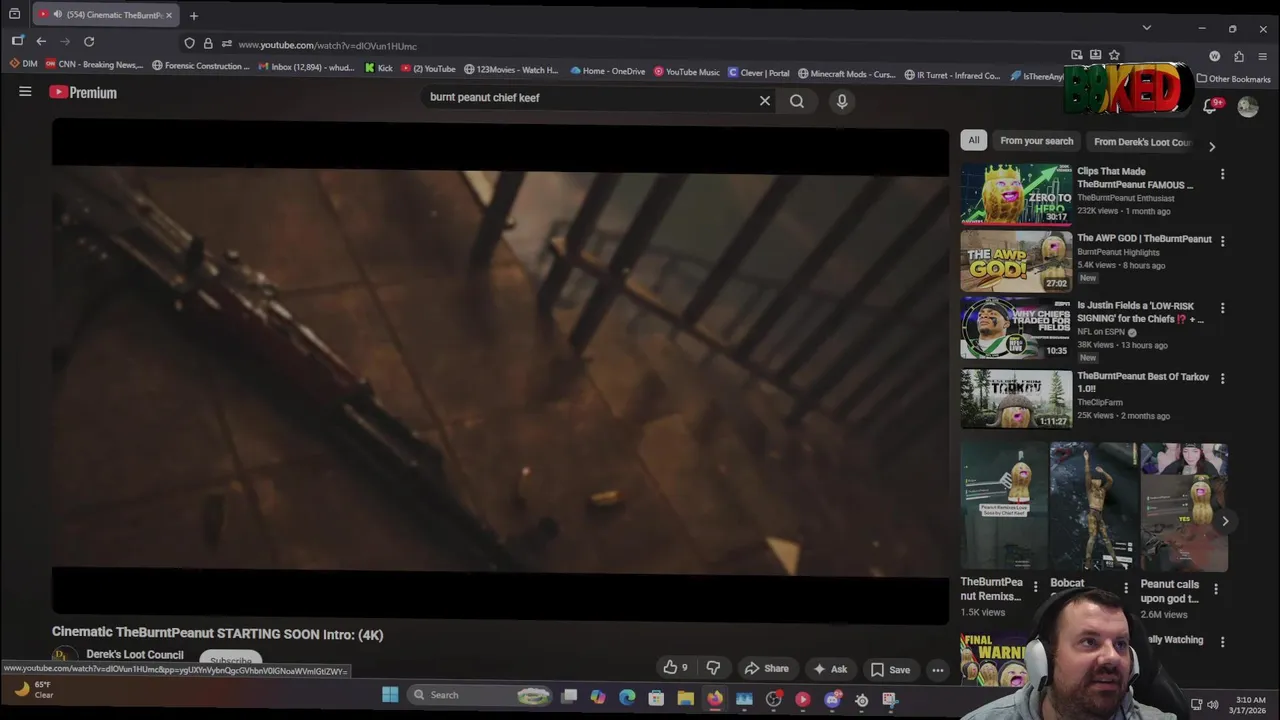Open Other Bookmarks folder

click(1233, 79)
